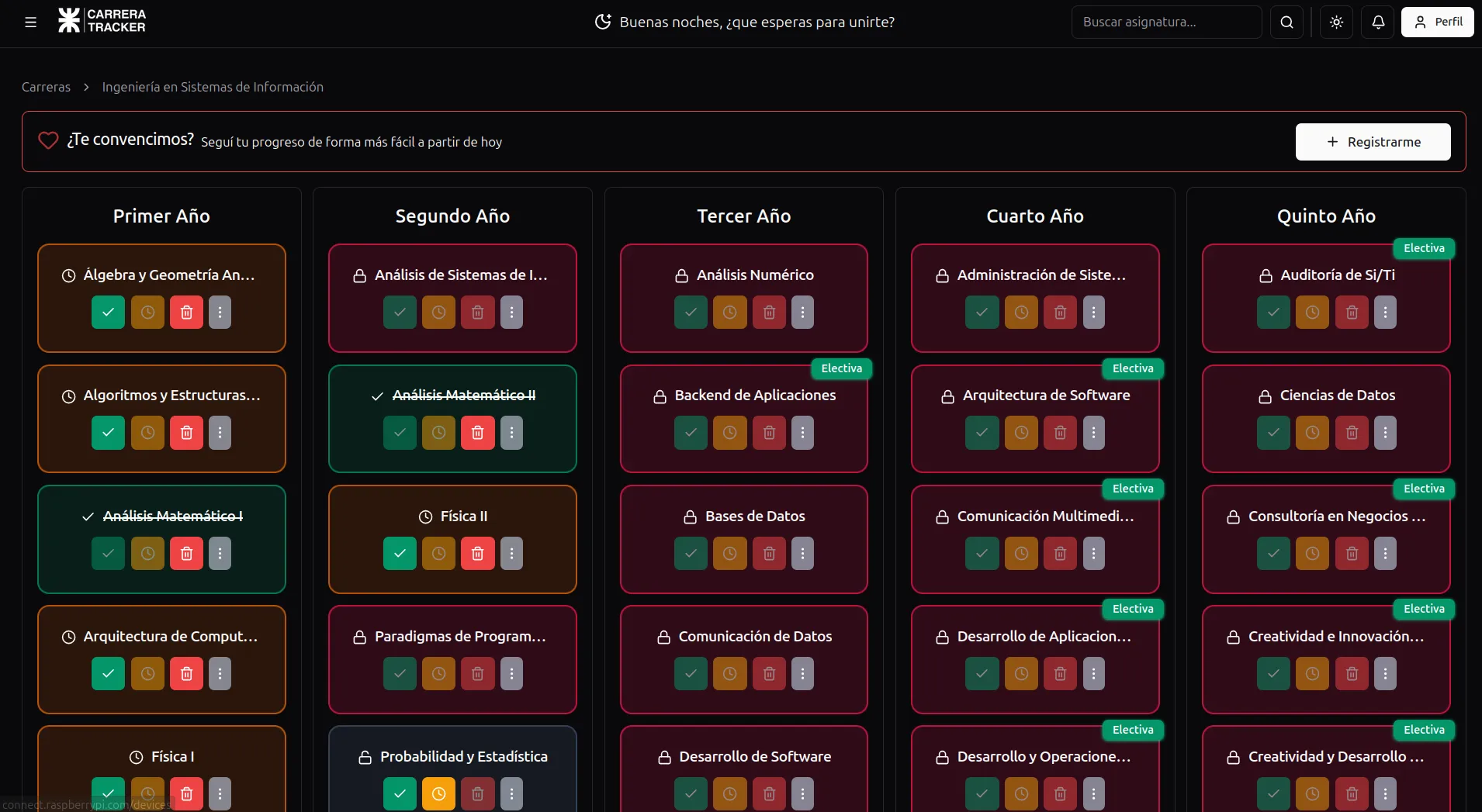The width and height of the screenshot is (1482, 812).
Task: Click check button on Bases de Datos
Action: (691, 554)
